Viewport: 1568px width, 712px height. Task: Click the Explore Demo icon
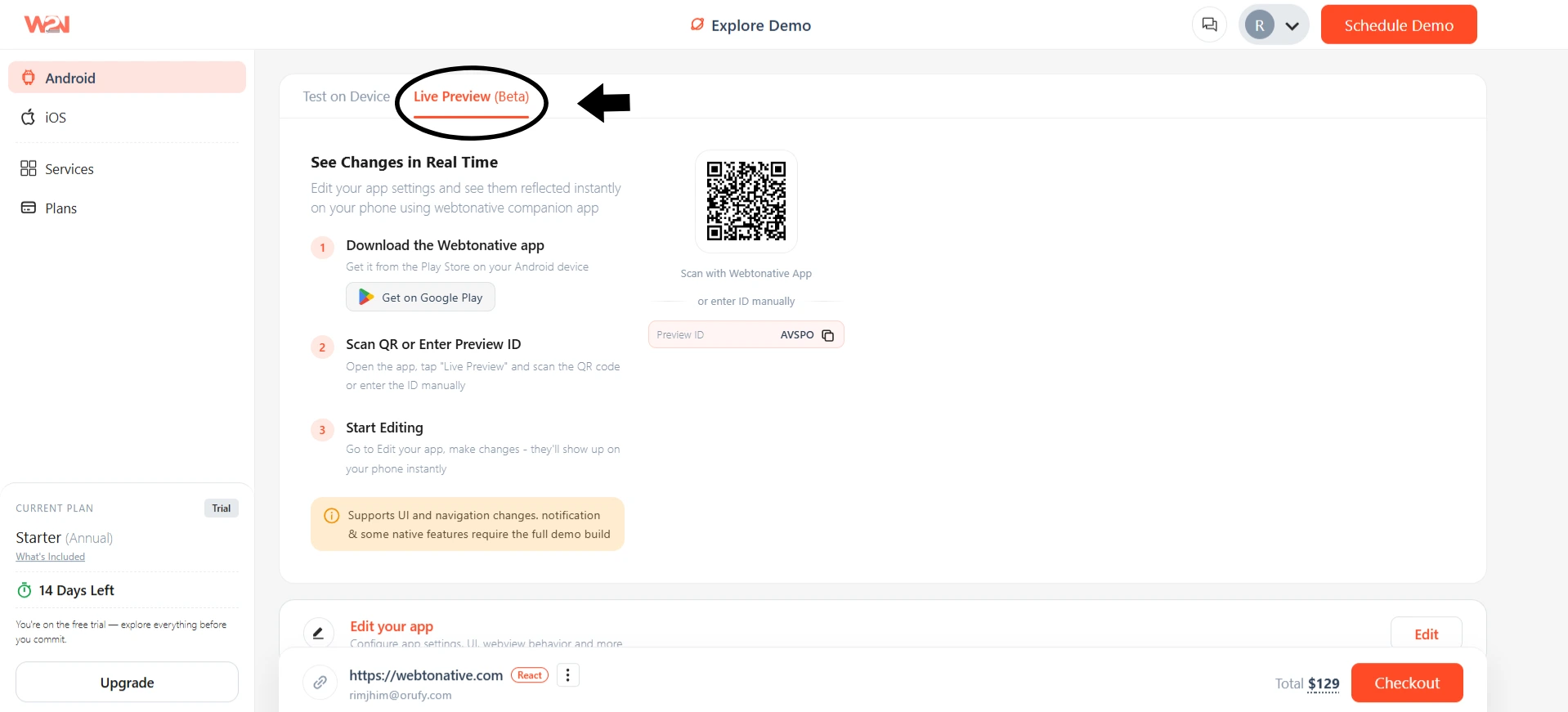tap(697, 25)
